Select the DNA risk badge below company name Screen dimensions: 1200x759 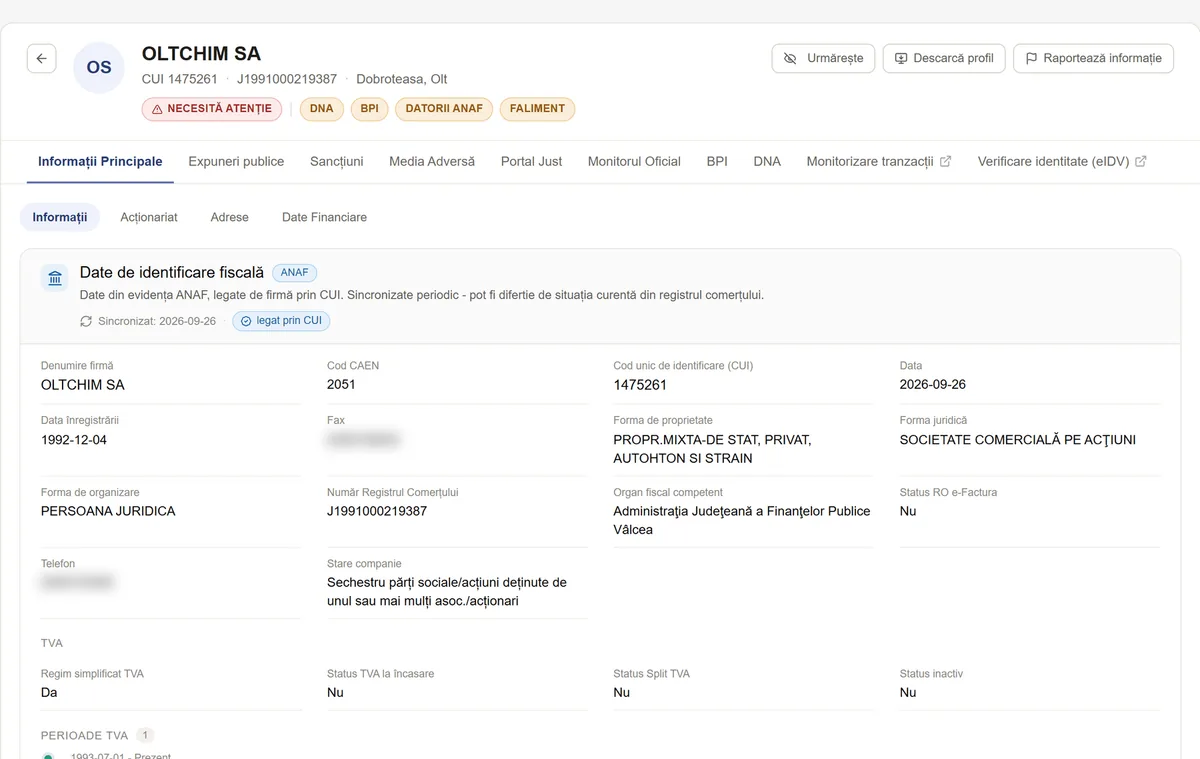click(x=322, y=109)
